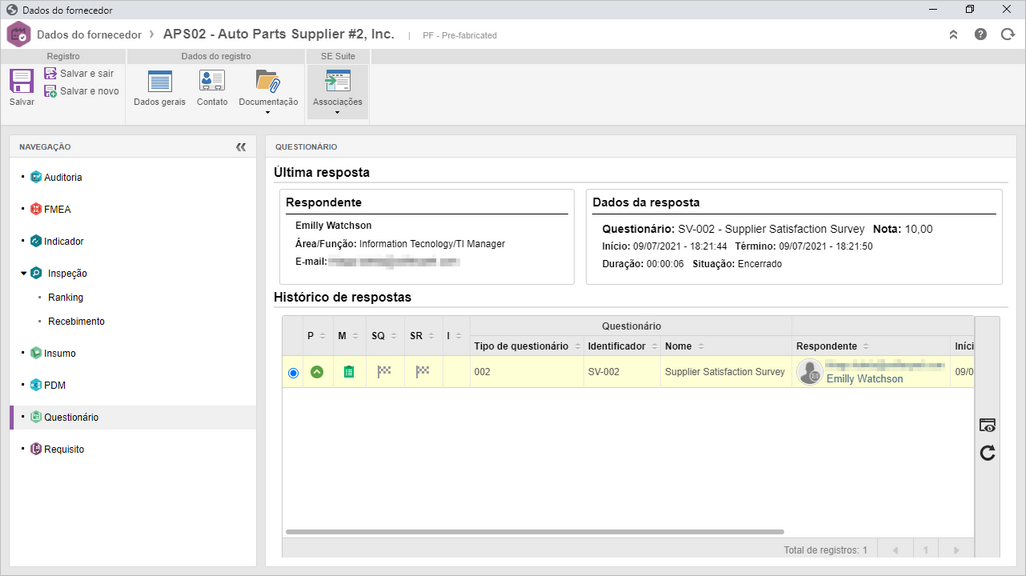This screenshot has height=576, width=1026.
Task: Sort by Tipo de questionário column
Action: pos(578,347)
